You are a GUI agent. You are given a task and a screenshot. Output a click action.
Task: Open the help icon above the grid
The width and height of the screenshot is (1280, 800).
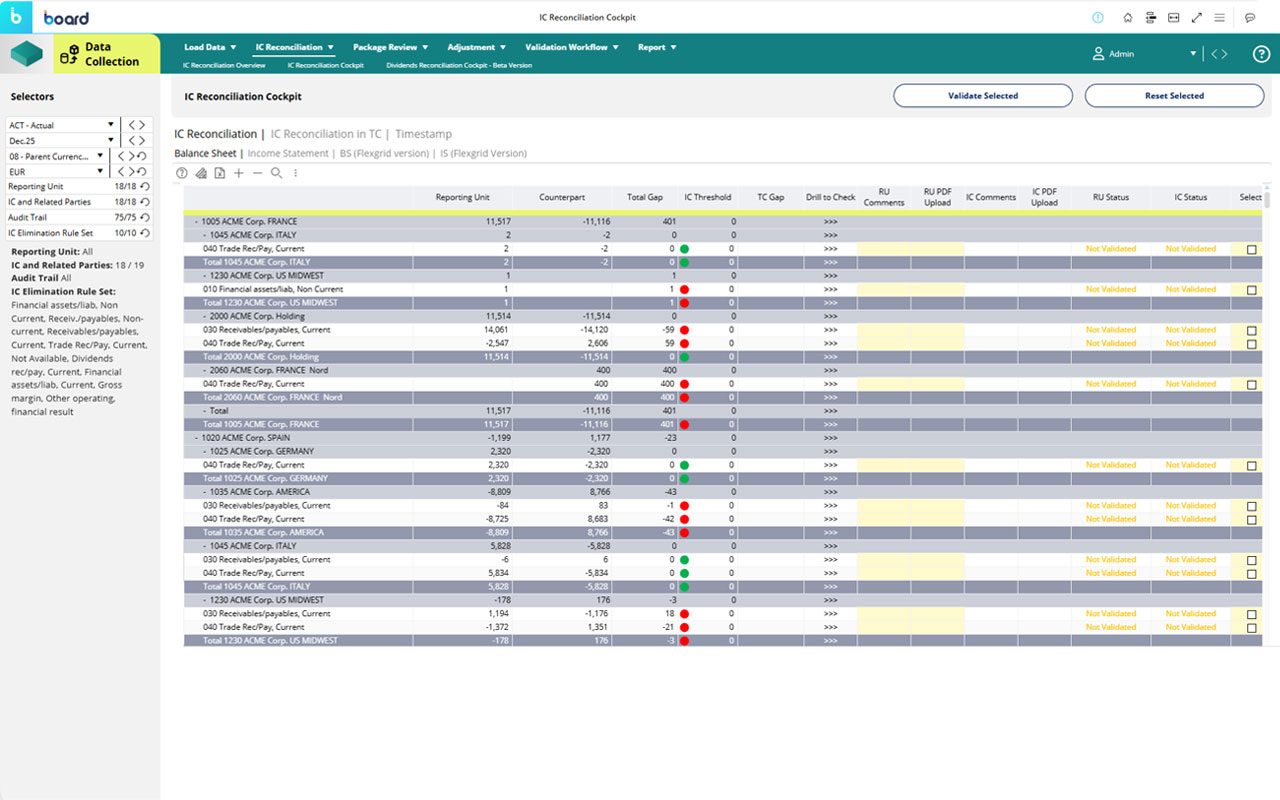[x=182, y=172]
